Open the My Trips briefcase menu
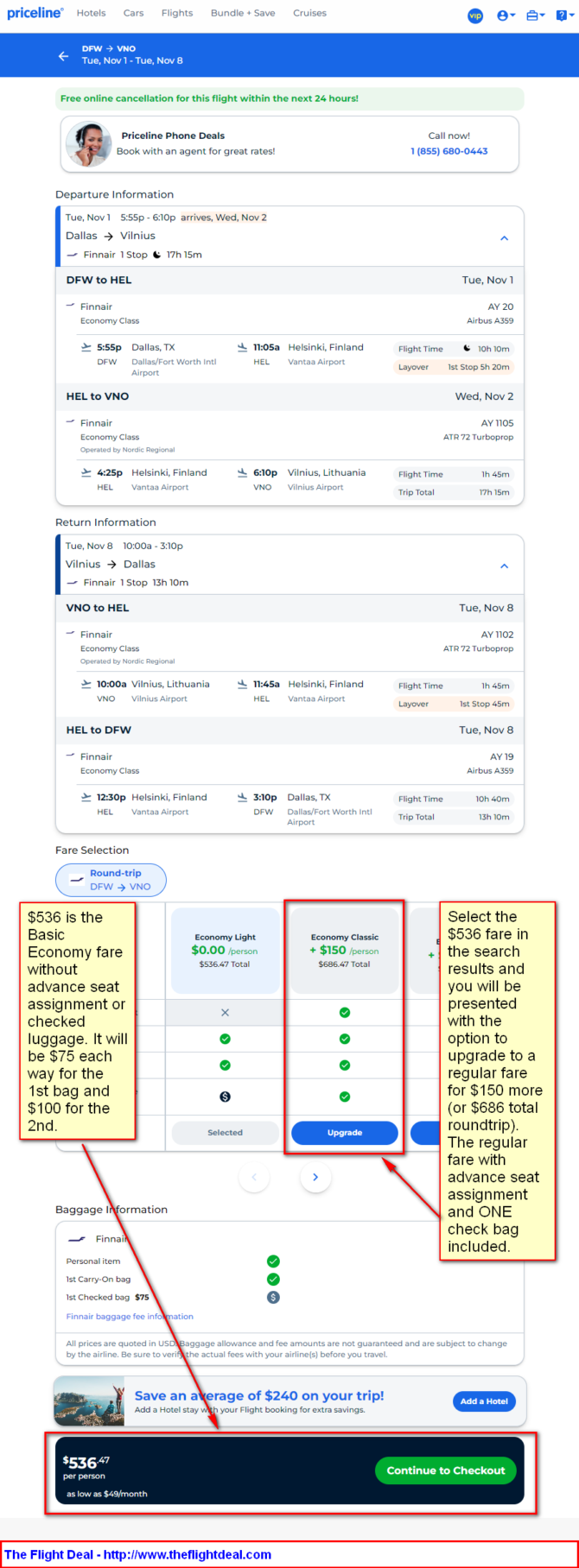This screenshot has width=579, height=1568. [x=536, y=15]
